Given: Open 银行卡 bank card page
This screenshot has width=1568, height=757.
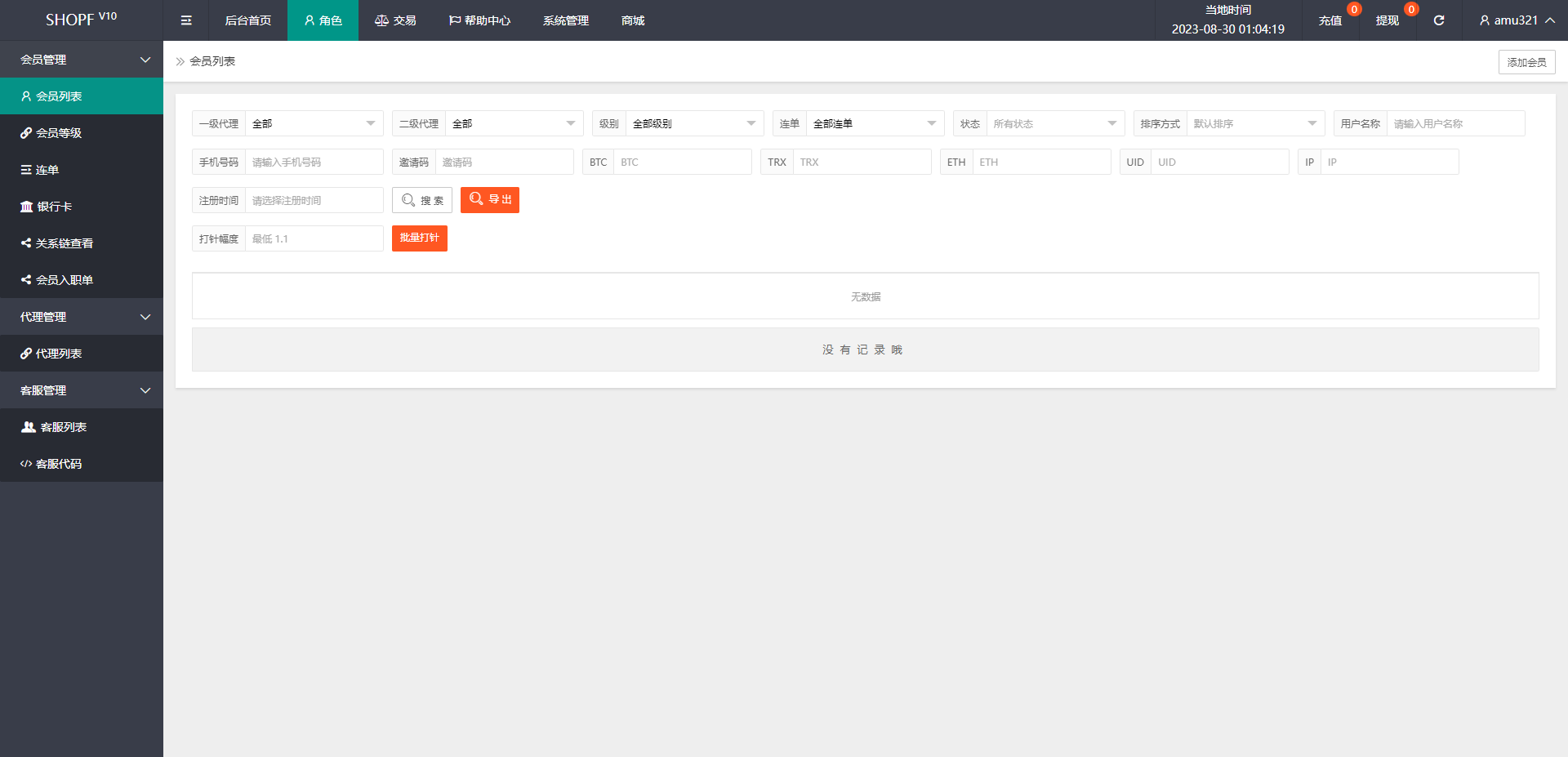Looking at the screenshot, I should click(54, 207).
